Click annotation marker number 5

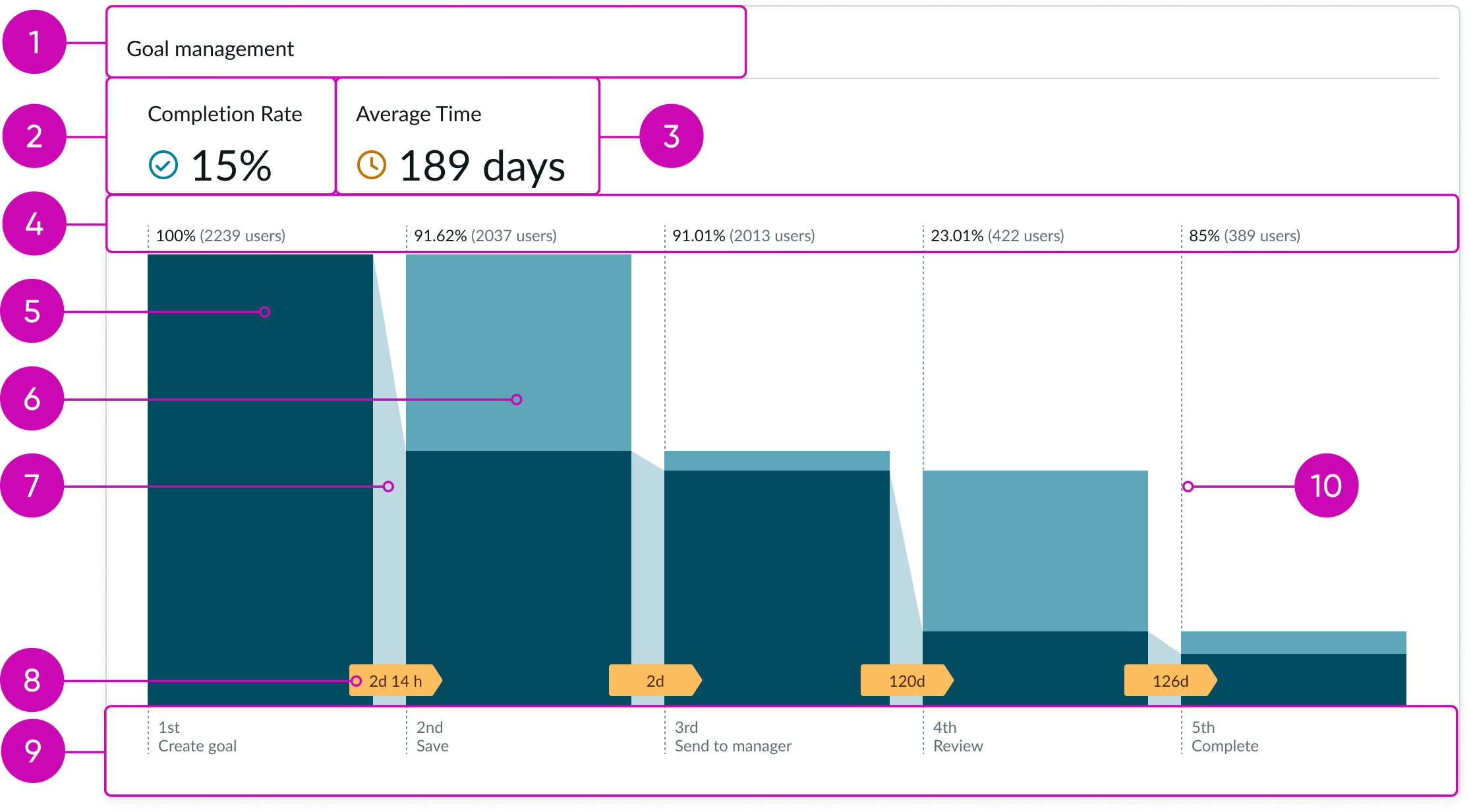(x=32, y=311)
